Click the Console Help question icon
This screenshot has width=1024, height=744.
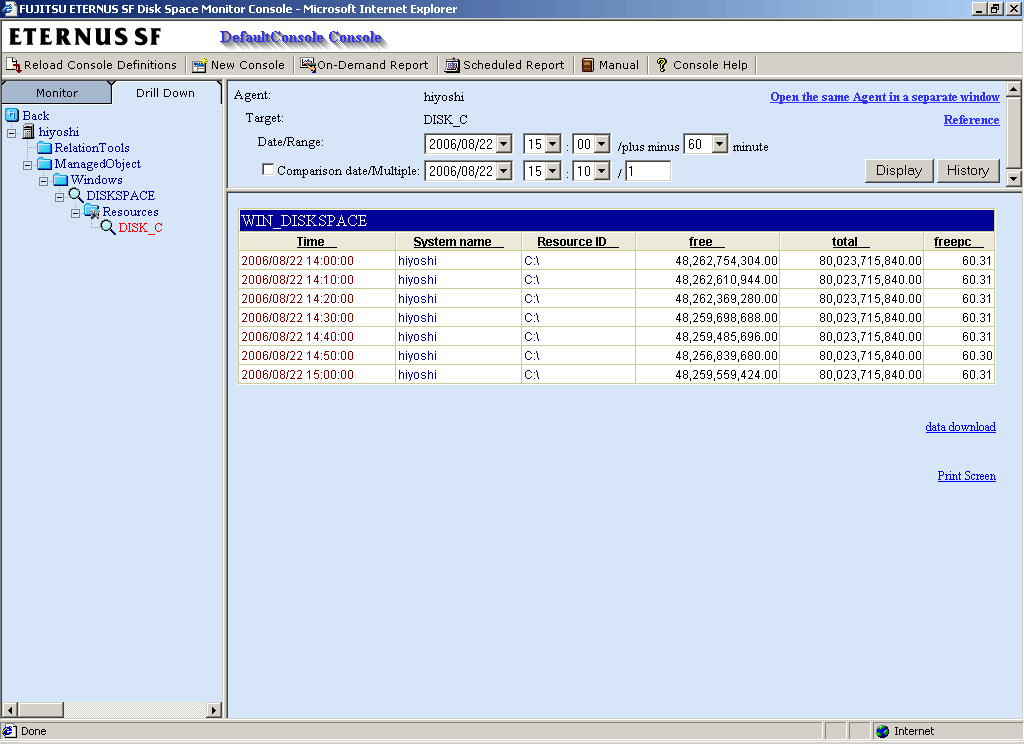662,65
